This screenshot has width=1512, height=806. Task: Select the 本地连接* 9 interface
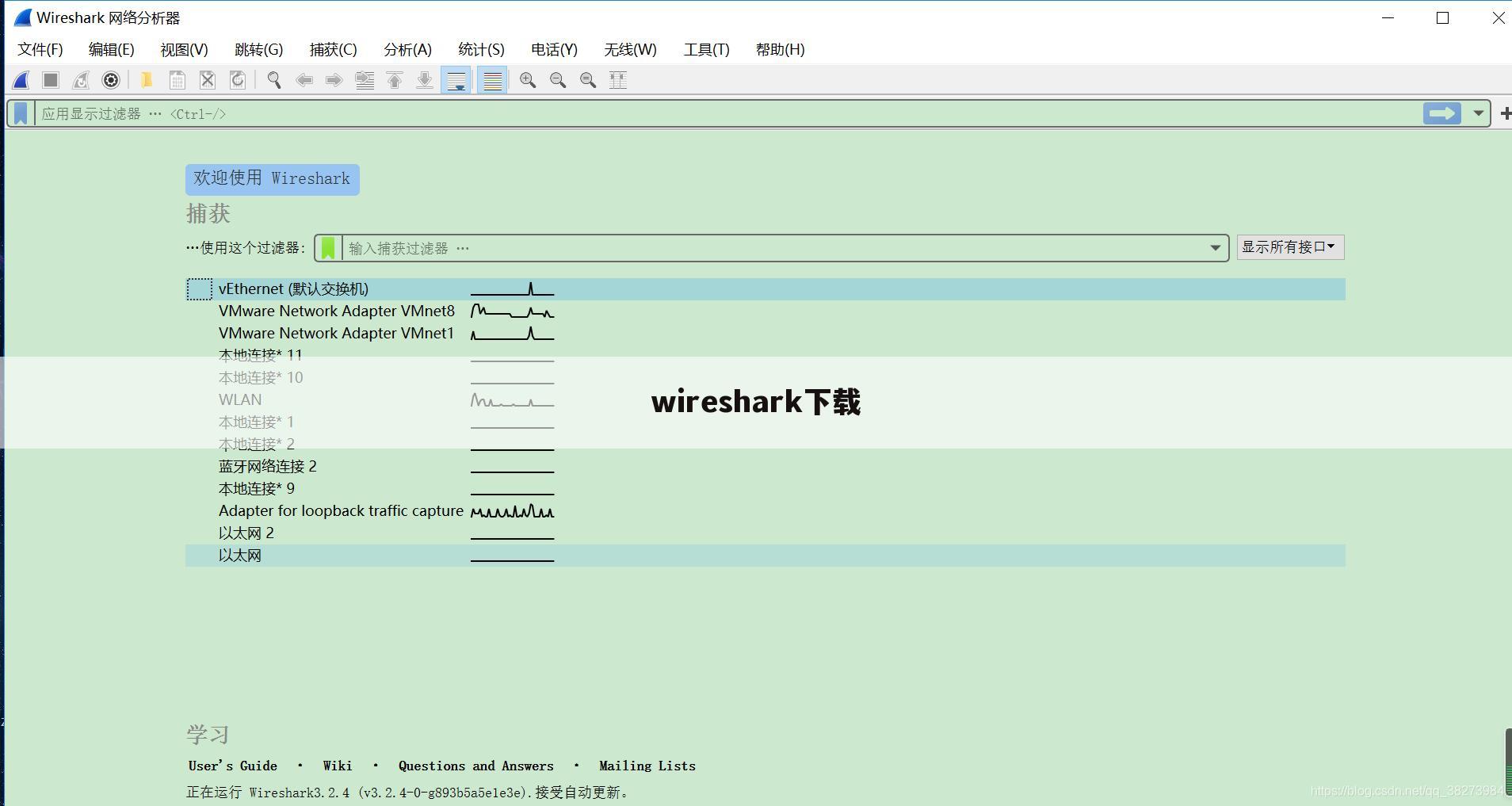click(x=766, y=489)
